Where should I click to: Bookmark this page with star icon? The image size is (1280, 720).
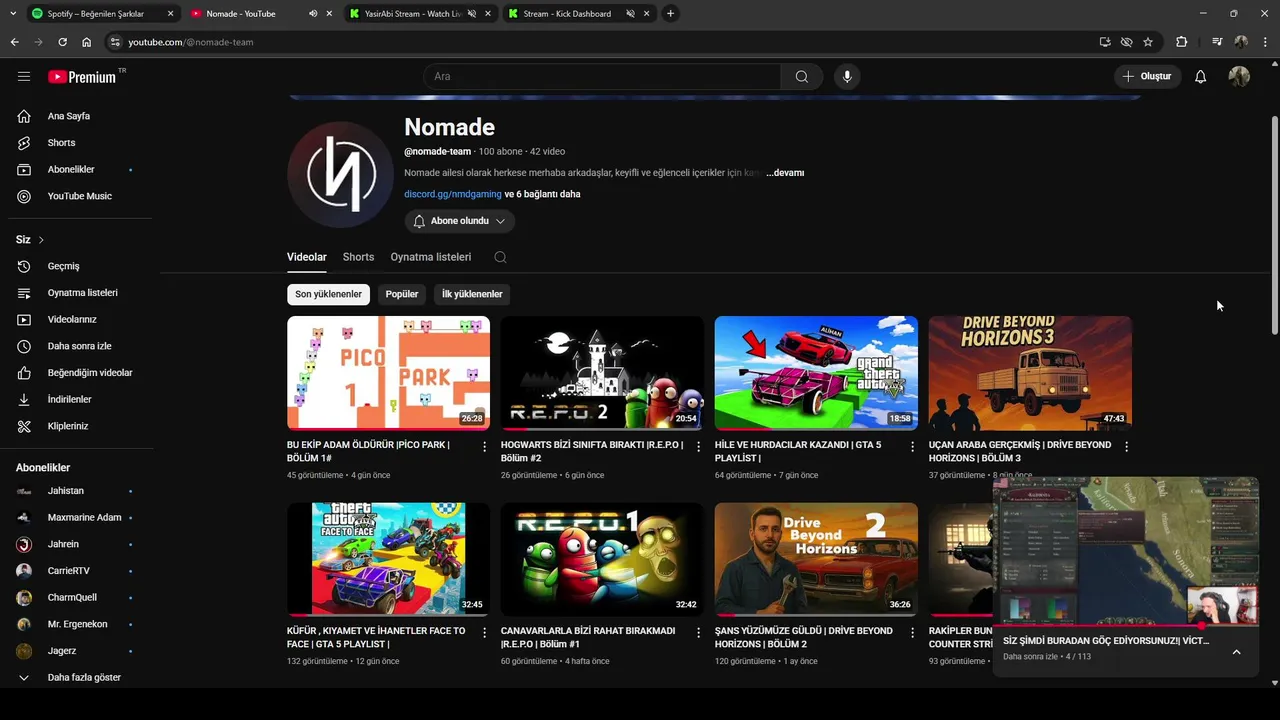click(1148, 42)
